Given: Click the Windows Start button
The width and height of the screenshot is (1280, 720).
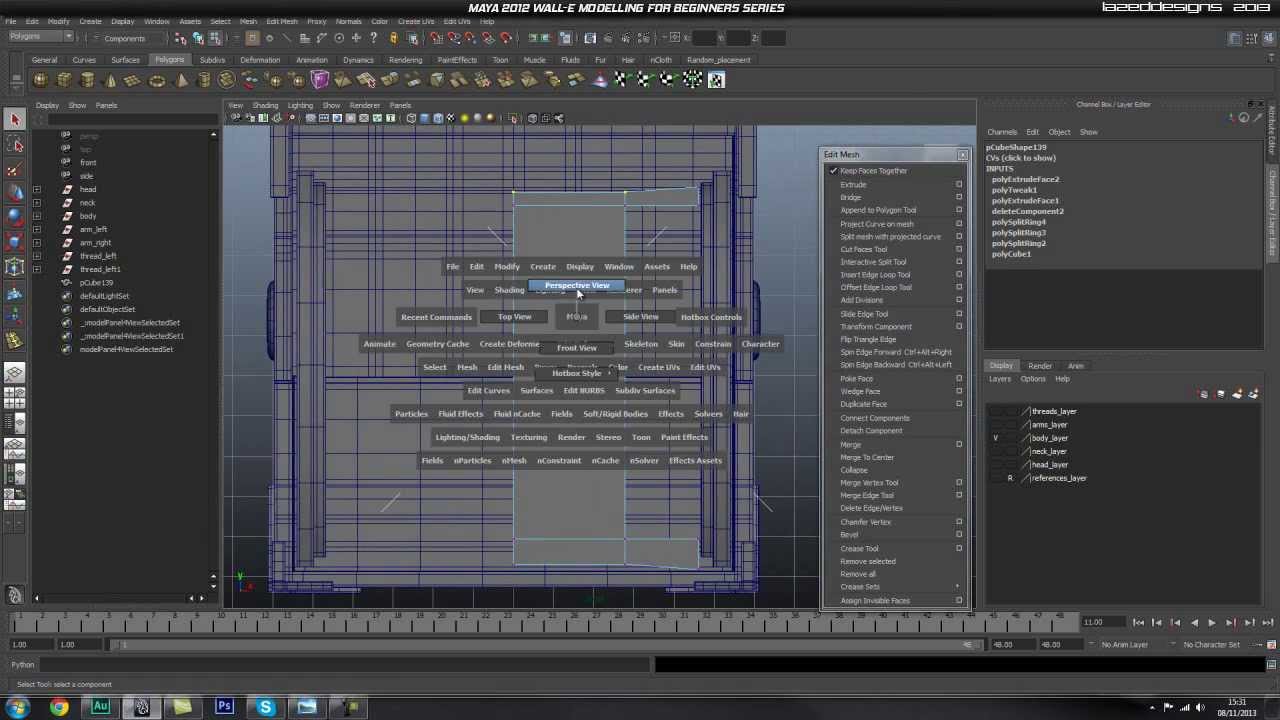Looking at the screenshot, I should (18, 708).
